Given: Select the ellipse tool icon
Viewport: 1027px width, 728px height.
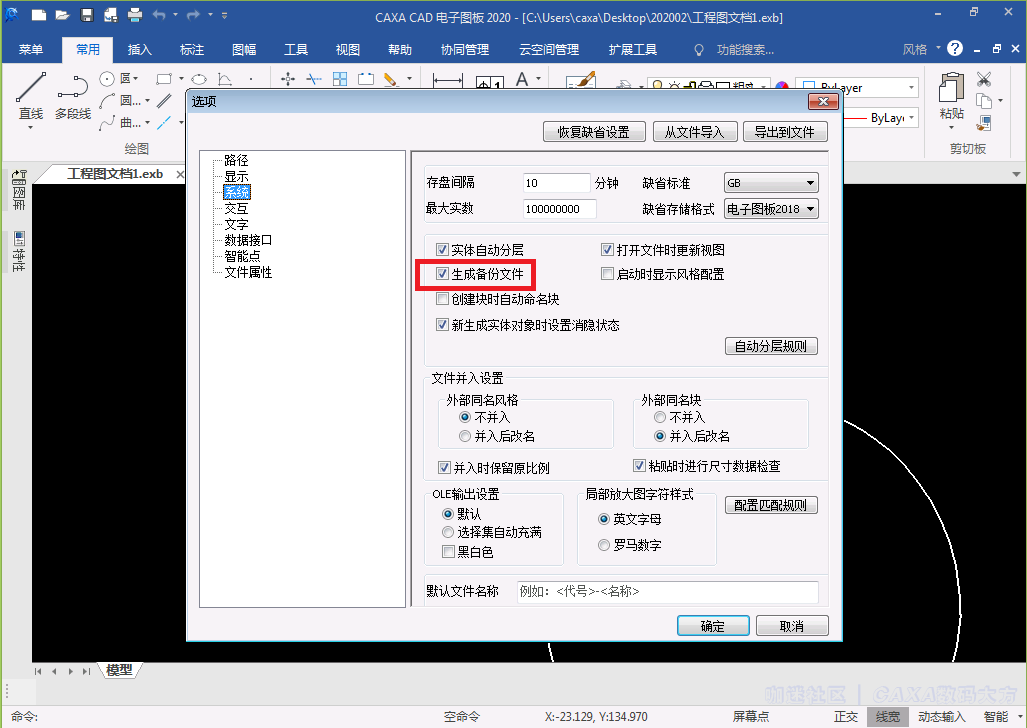Looking at the screenshot, I should point(199,79).
